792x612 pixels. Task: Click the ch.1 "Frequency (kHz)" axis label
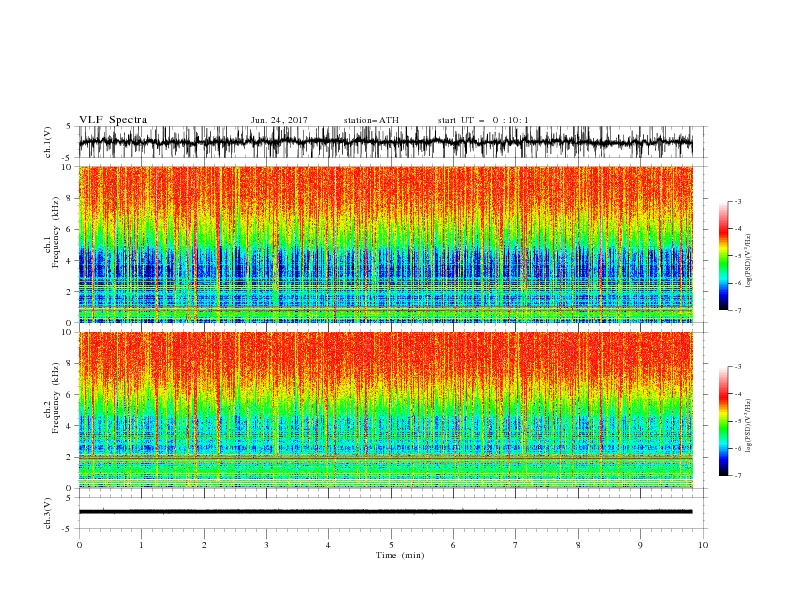[x=57, y=232]
